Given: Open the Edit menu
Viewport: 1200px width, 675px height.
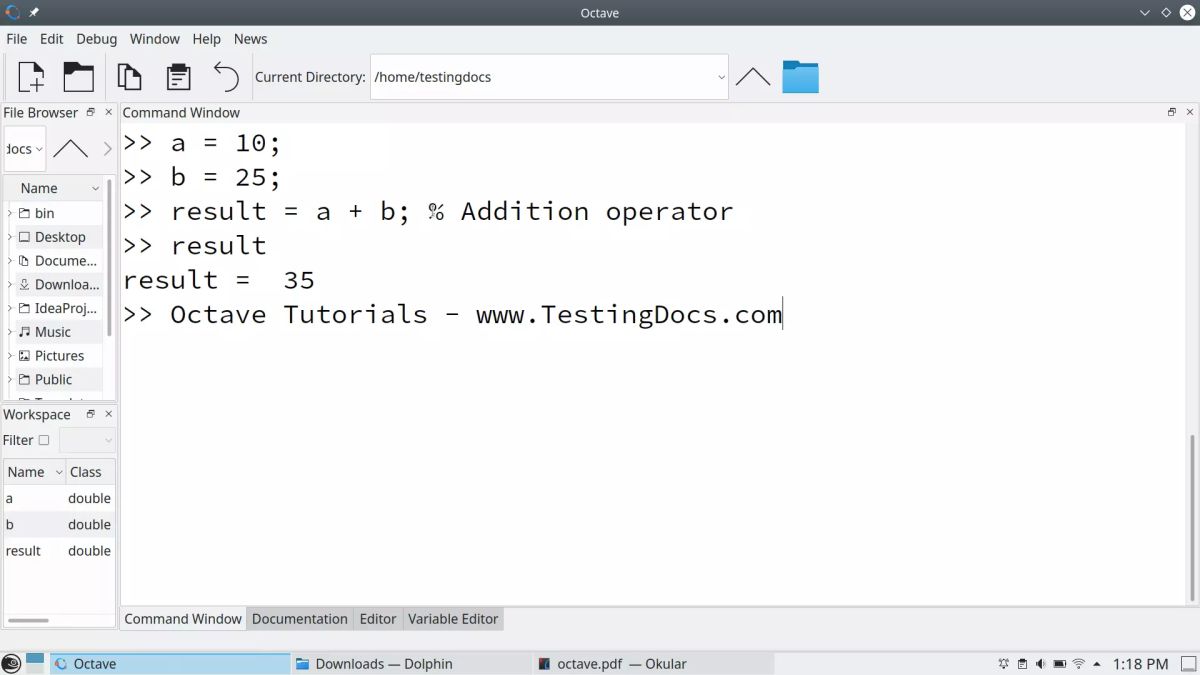Looking at the screenshot, I should [x=52, y=39].
